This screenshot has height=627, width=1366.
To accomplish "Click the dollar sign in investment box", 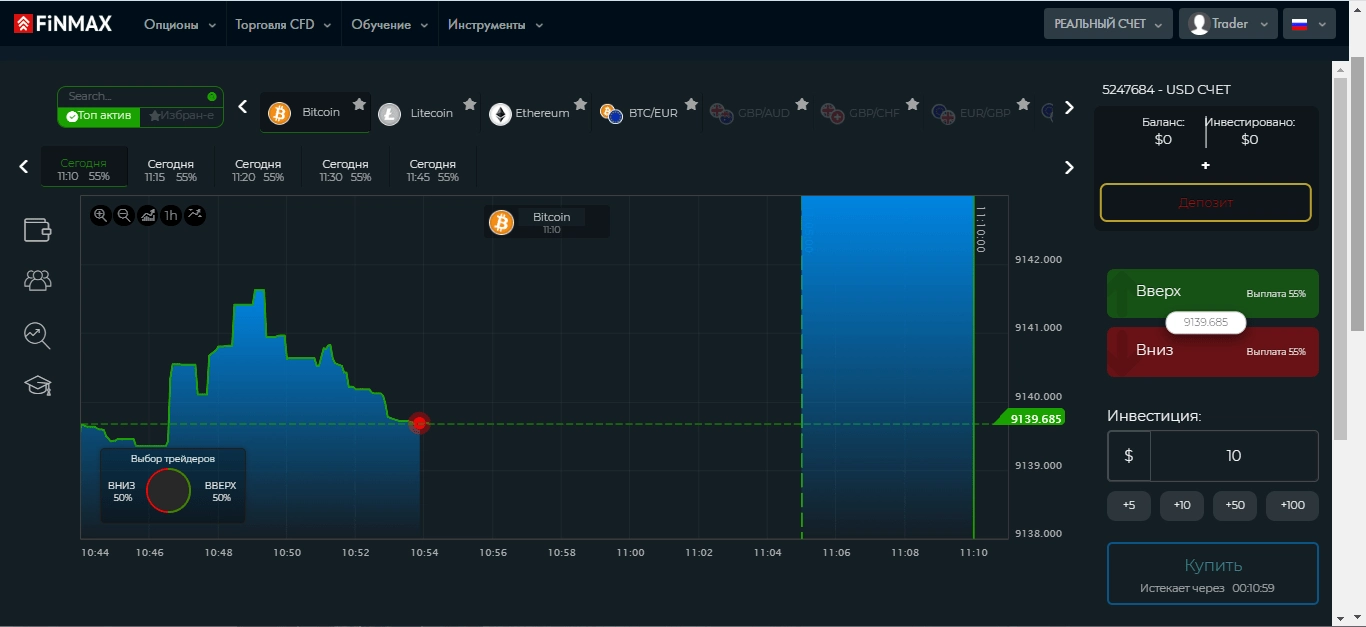I will point(1129,456).
